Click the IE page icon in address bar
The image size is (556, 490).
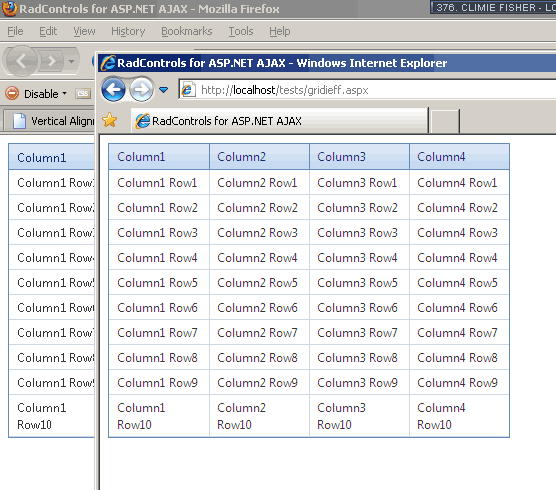(x=188, y=90)
